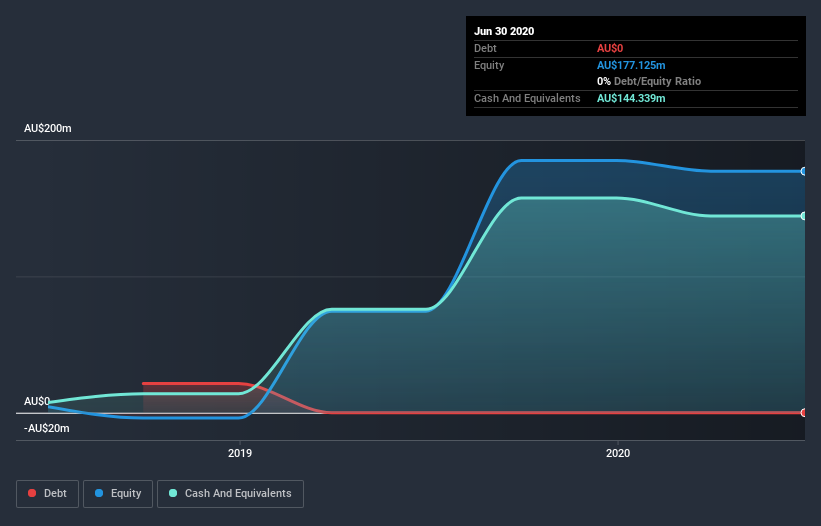
Task: Click the red Debt legend dot
Action: coord(32,493)
